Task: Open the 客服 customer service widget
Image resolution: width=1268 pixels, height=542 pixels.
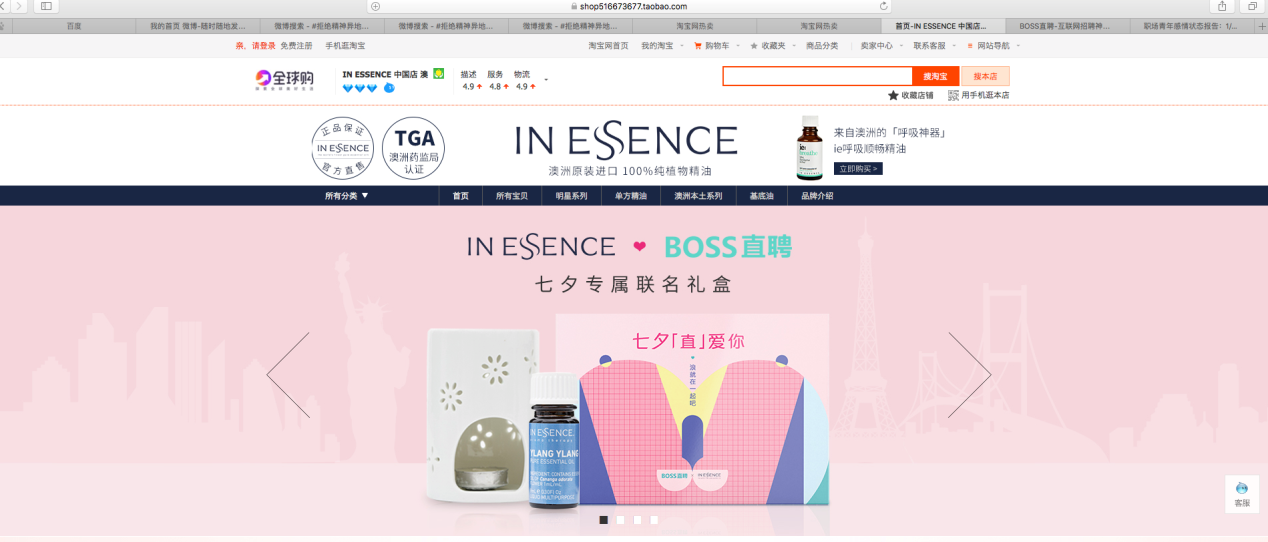Action: (x=1241, y=494)
